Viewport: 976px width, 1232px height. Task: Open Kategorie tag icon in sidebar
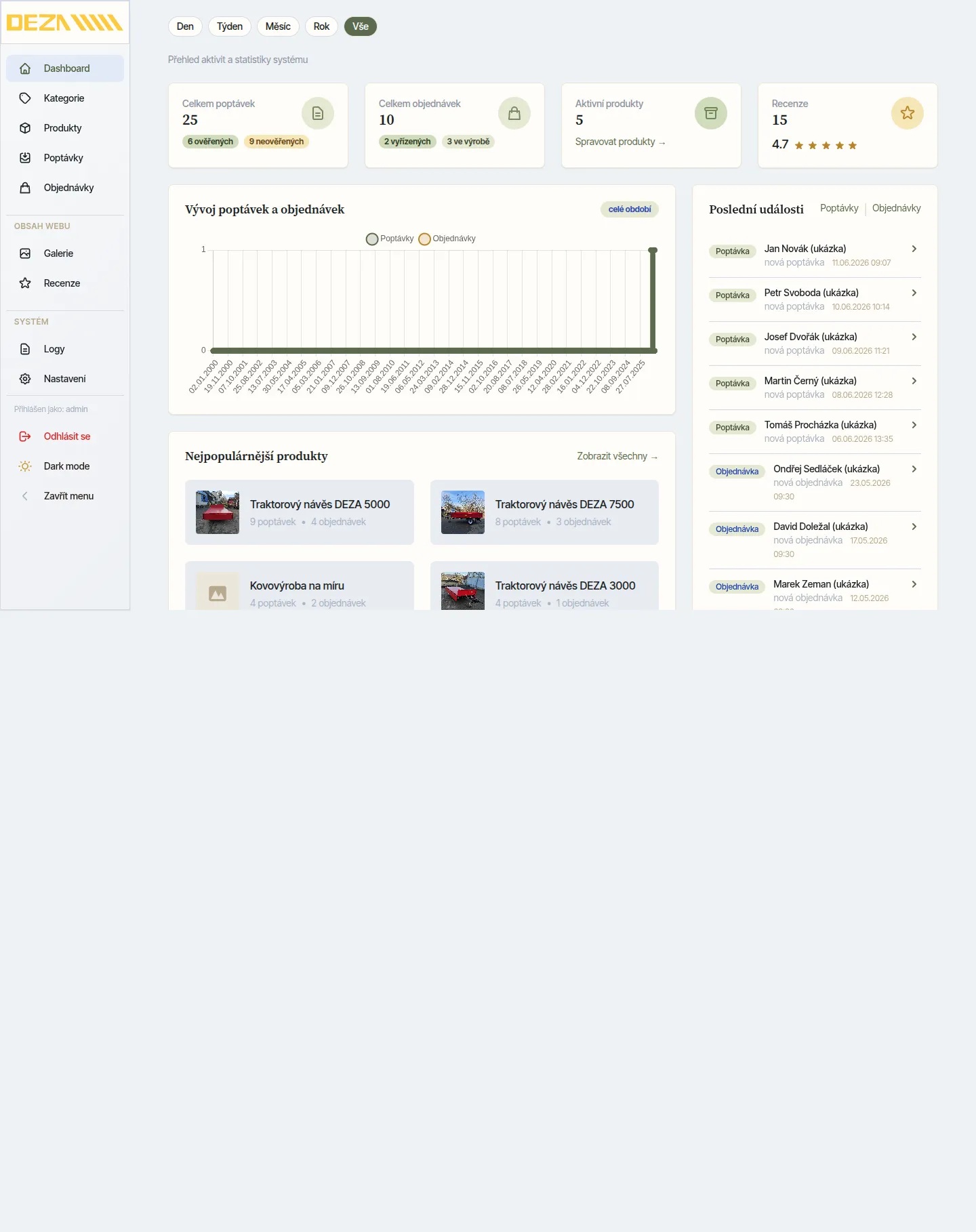click(25, 98)
